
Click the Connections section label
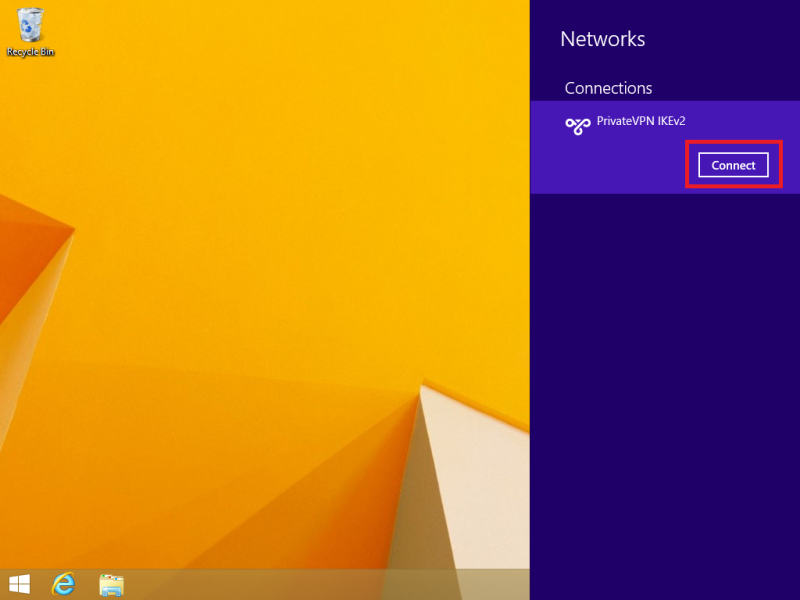[608, 88]
